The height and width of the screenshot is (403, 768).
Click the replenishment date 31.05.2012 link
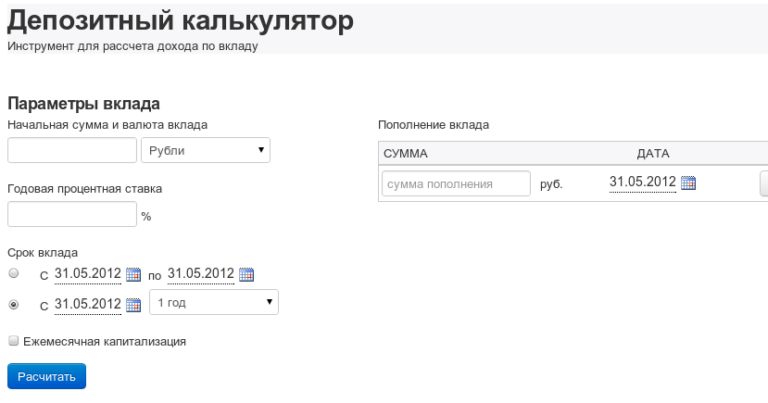click(x=642, y=183)
